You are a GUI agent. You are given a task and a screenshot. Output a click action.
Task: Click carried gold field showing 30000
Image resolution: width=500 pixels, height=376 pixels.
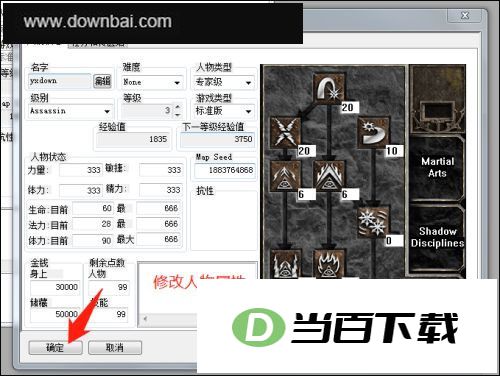tap(55, 287)
